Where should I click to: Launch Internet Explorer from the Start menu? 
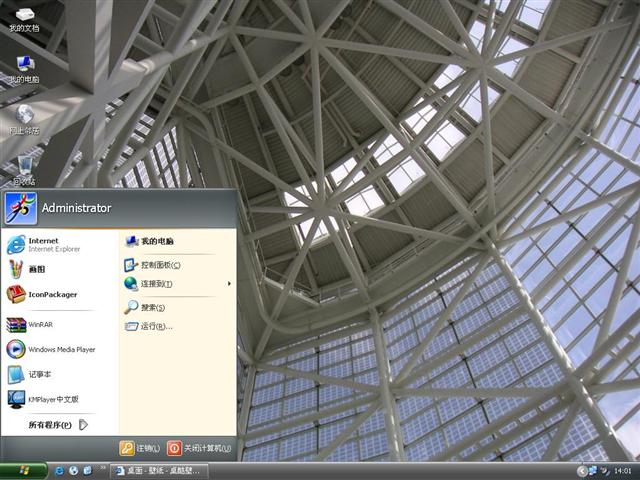point(60,244)
